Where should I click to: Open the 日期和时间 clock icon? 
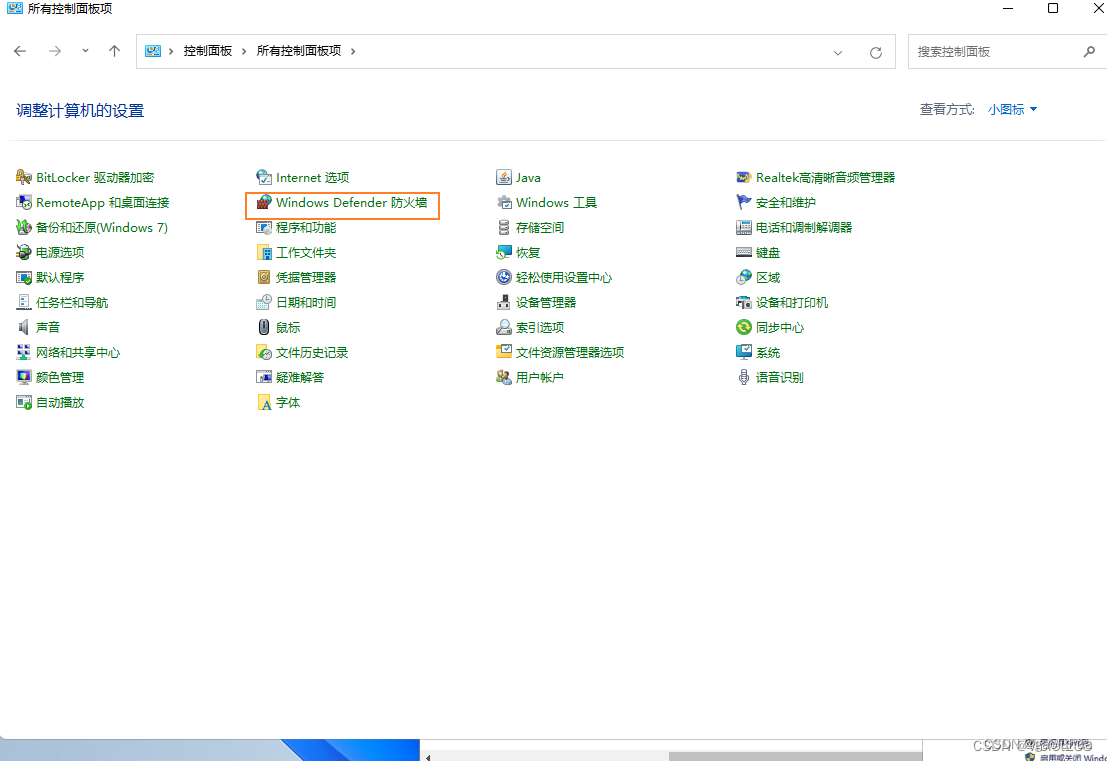pyautogui.click(x=263, y=302)
